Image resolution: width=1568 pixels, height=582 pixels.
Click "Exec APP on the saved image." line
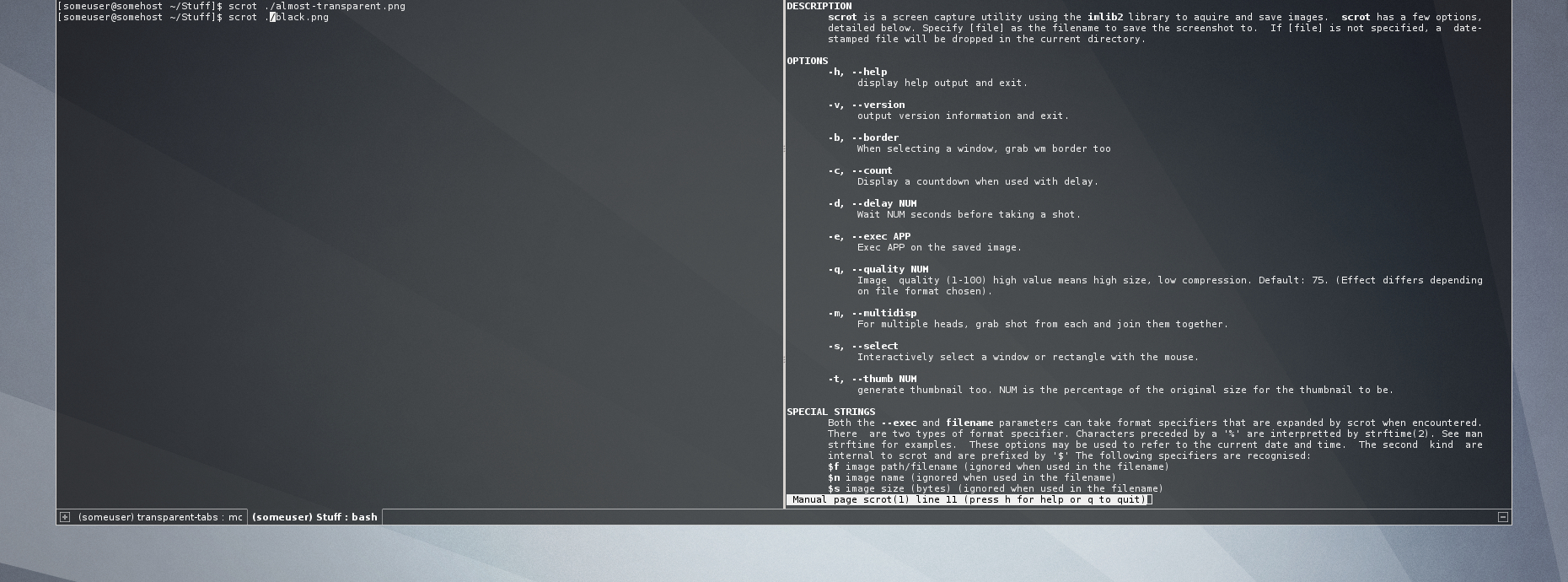coord(939,247)
